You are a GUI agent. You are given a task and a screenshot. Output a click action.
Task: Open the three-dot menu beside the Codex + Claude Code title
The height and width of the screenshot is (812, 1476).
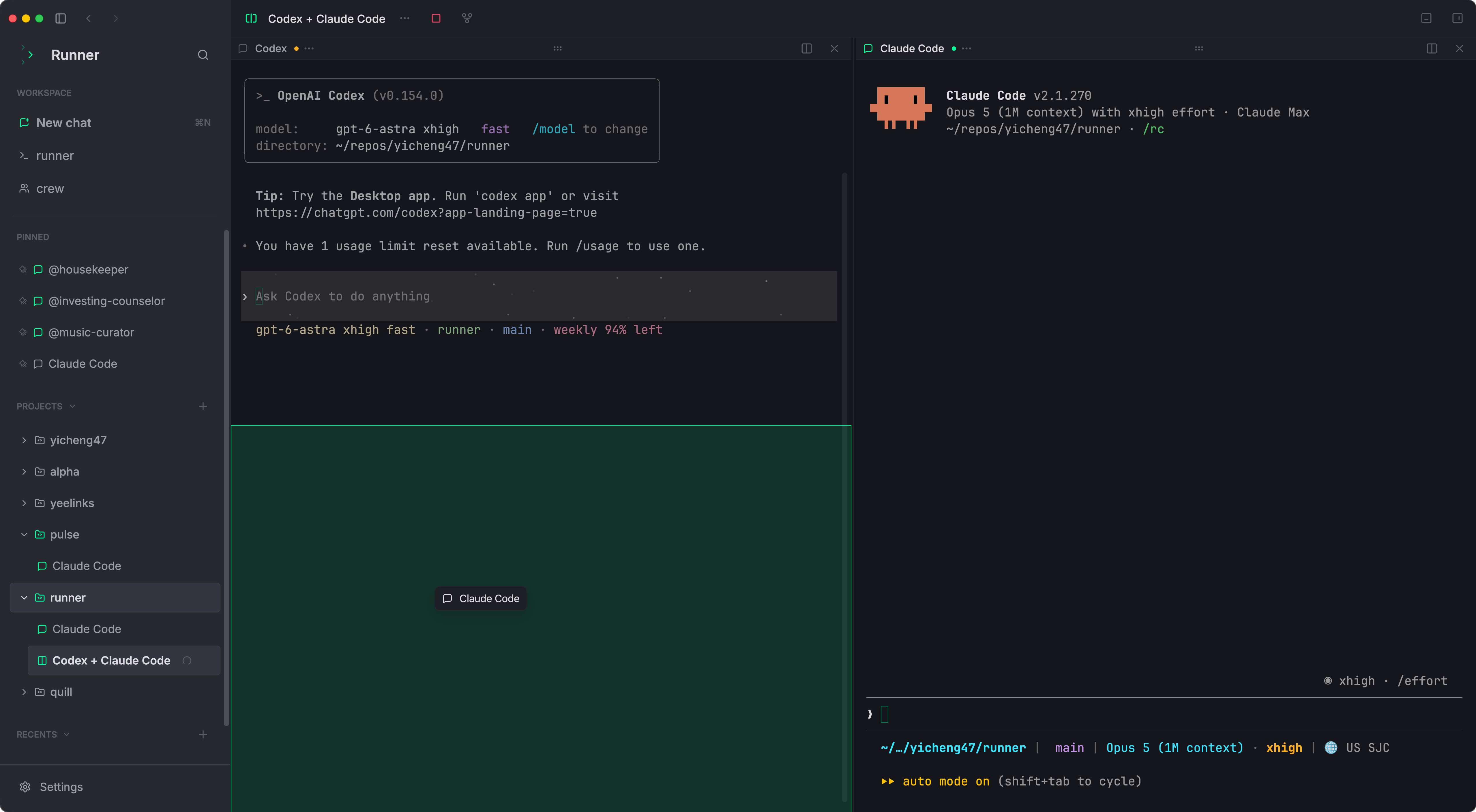pos(404,18)
